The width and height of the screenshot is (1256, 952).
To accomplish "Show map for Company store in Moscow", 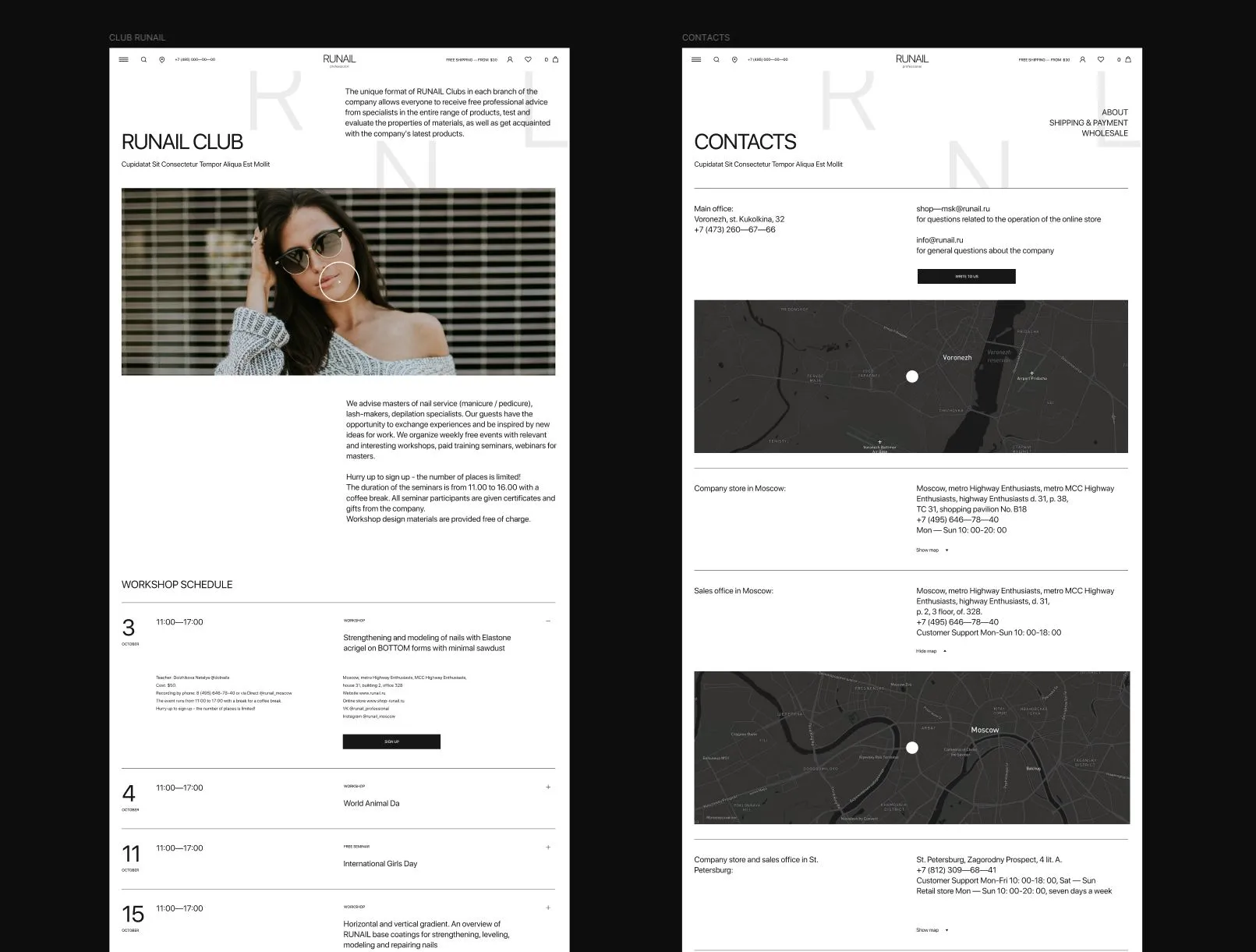I will (x=932, y=550).
